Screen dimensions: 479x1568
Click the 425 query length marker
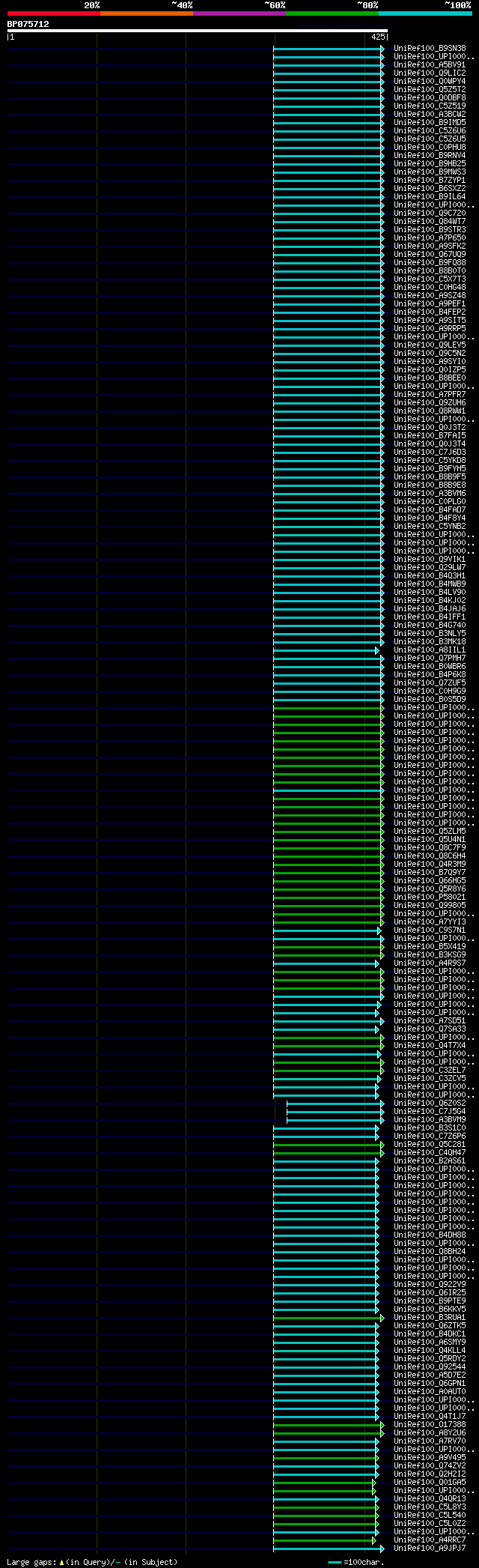point(378,37)
